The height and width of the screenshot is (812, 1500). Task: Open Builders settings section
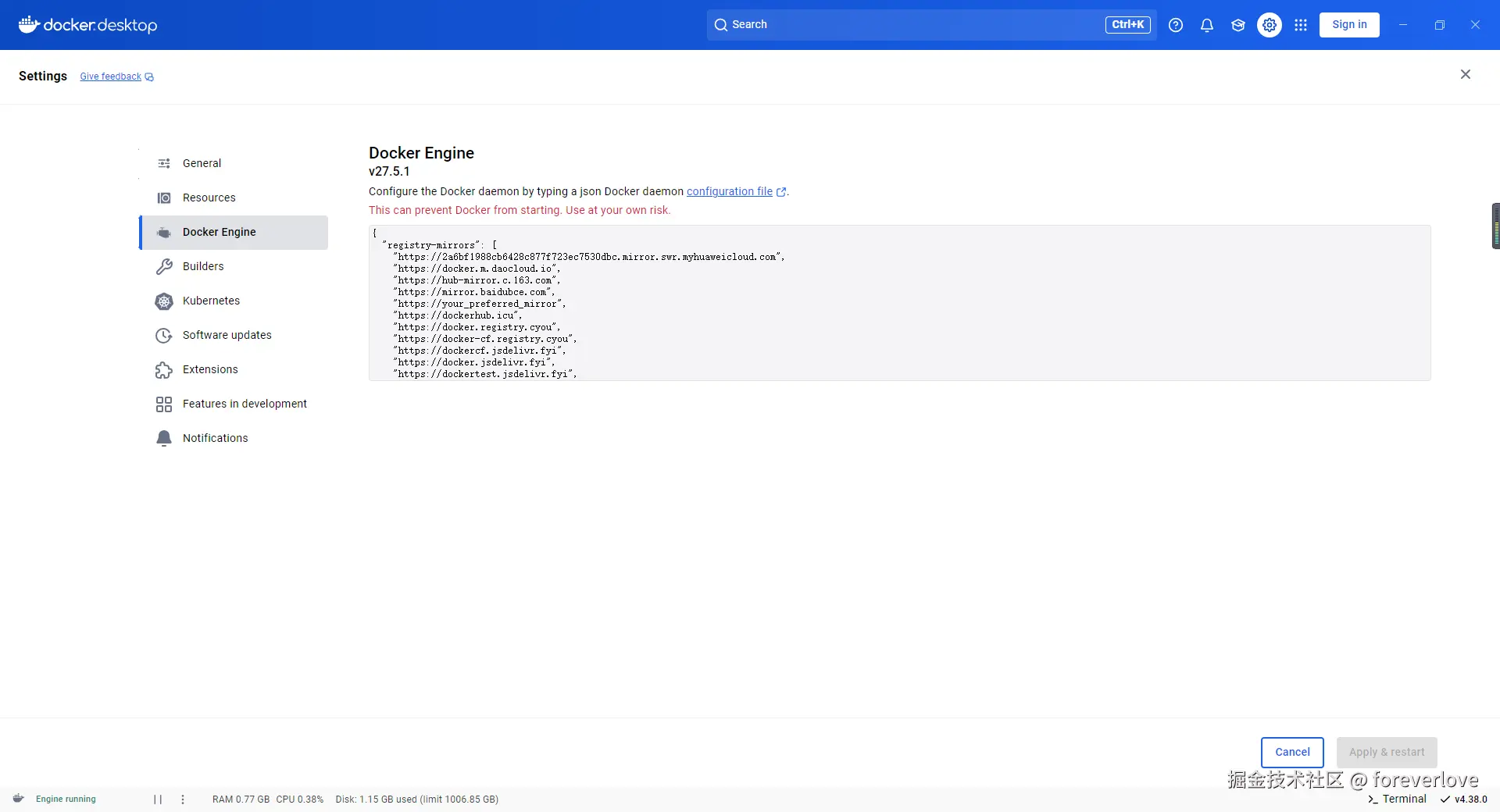click(x=234, y=266)
